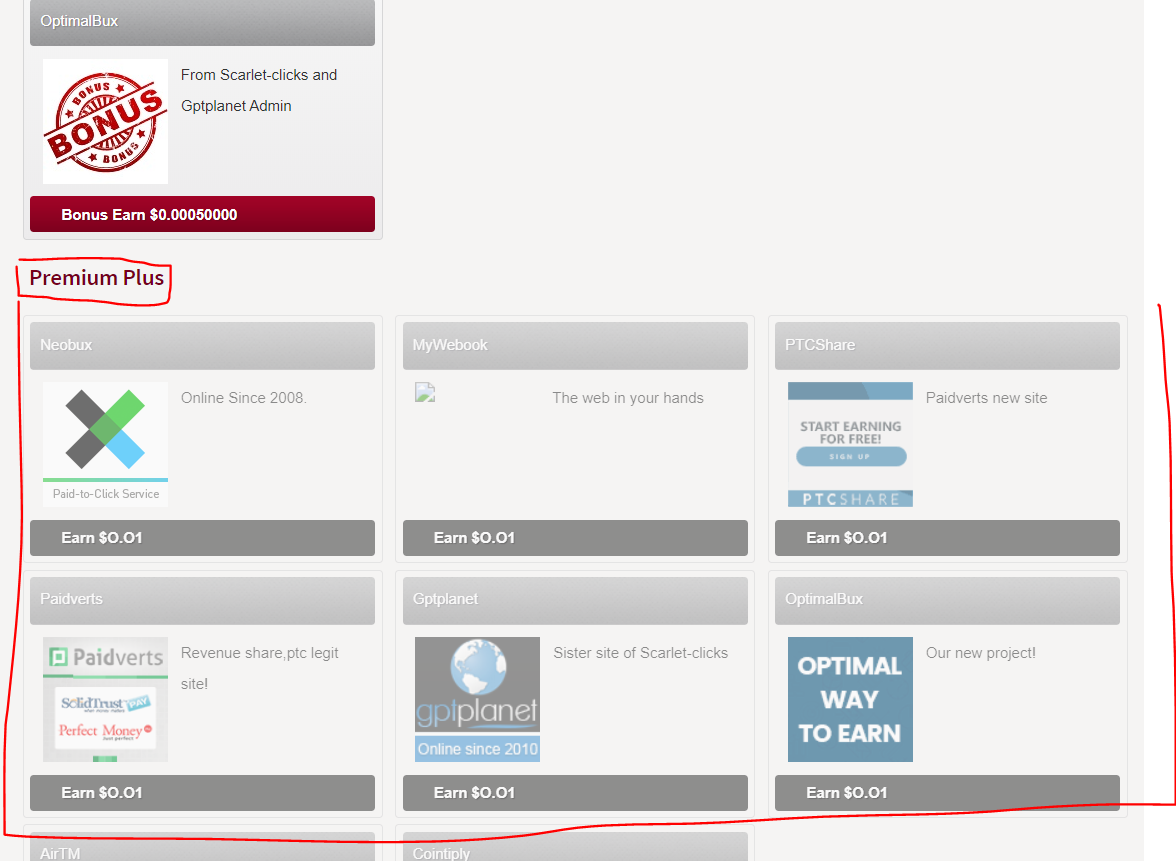Click 'Revenue share,ptc legit site!' text
Image resolution: width=1176 pixels, height=861 pixels.
(x=260, y=668)
